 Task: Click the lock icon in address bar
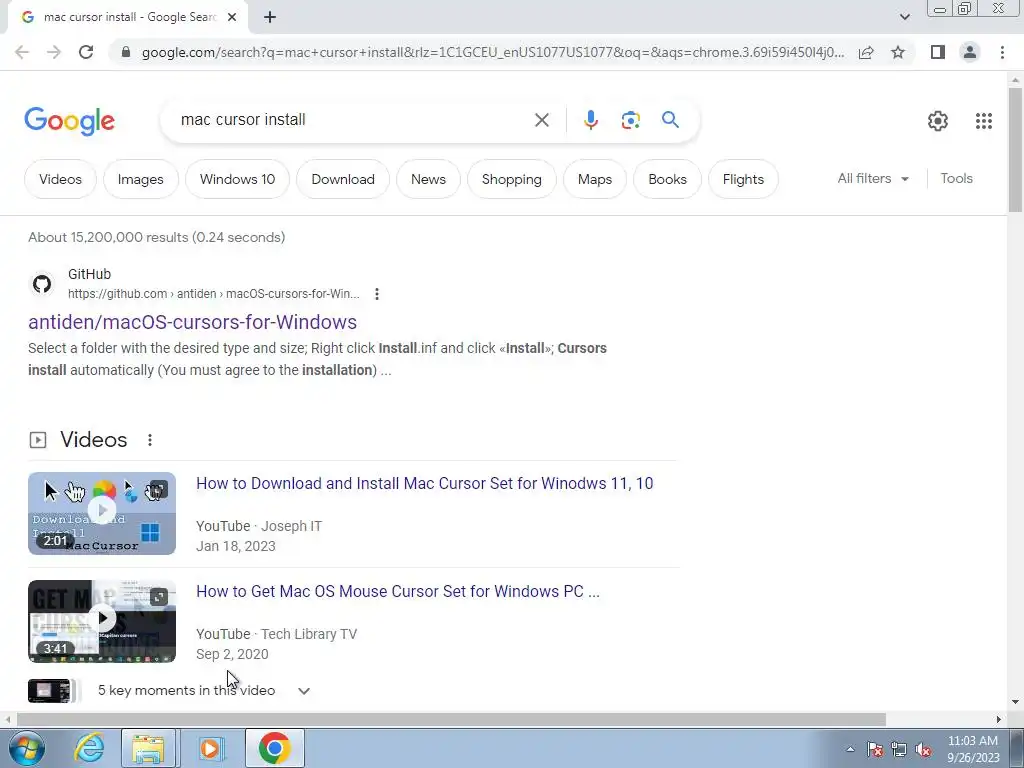pyautogui.click(x=126, y=52)
